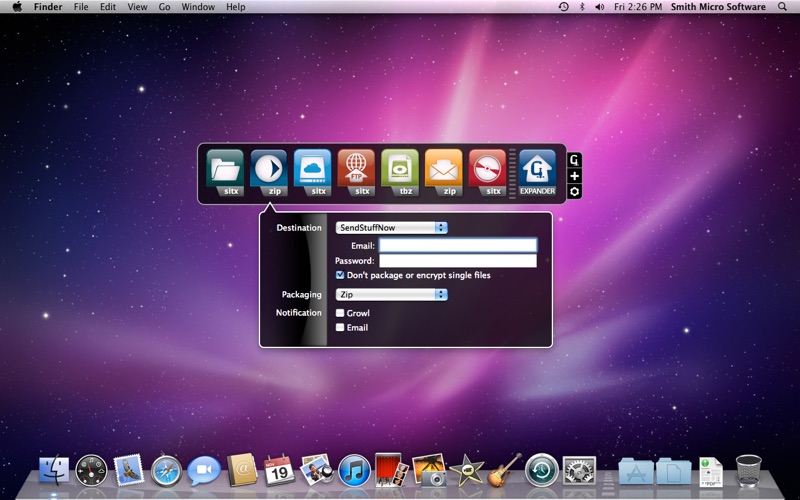Open the Edit menu
Image resolution: width=800 pixels, height=500 pixels.
(108, 7)
